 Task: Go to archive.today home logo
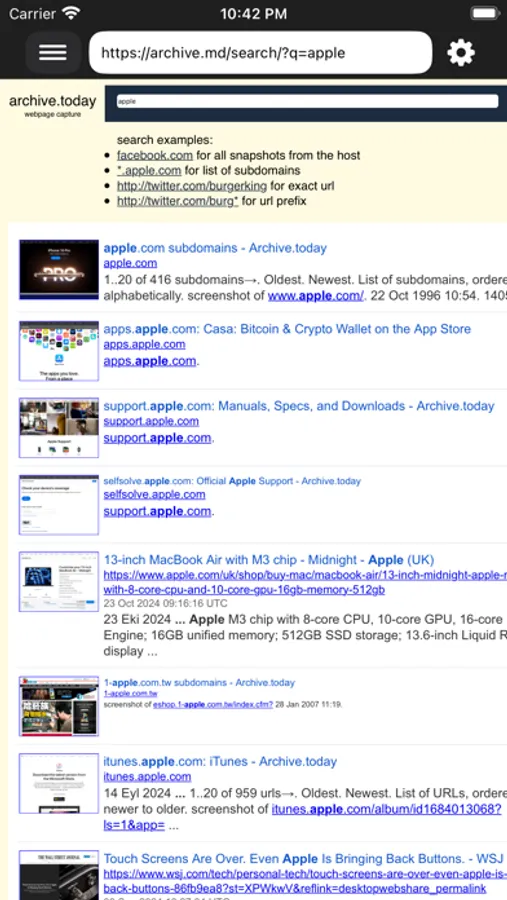click(x=52, y=104)
